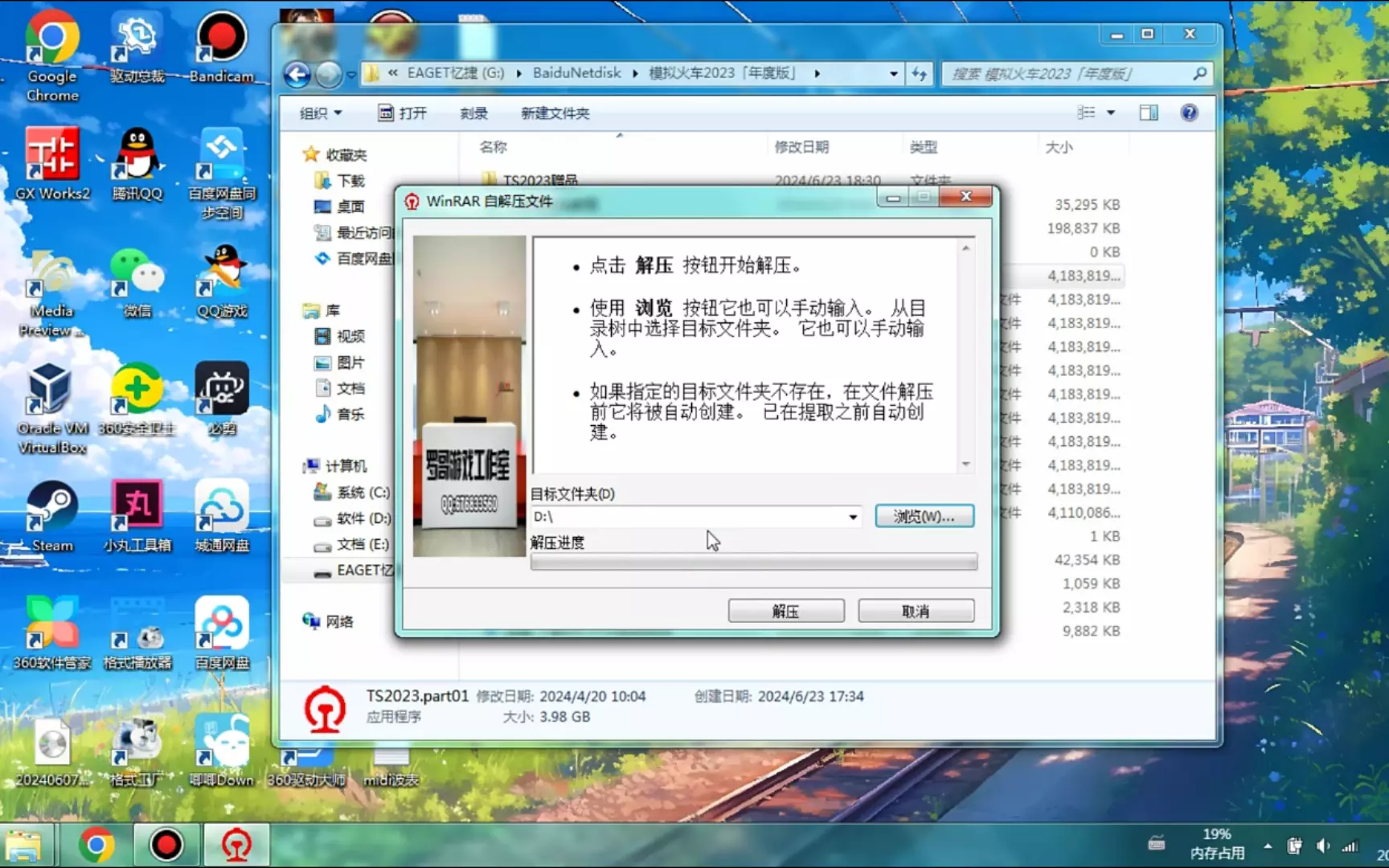Open 格式播放器 desktop icon
1389x868 pixels.
click(x=137, y=633)
